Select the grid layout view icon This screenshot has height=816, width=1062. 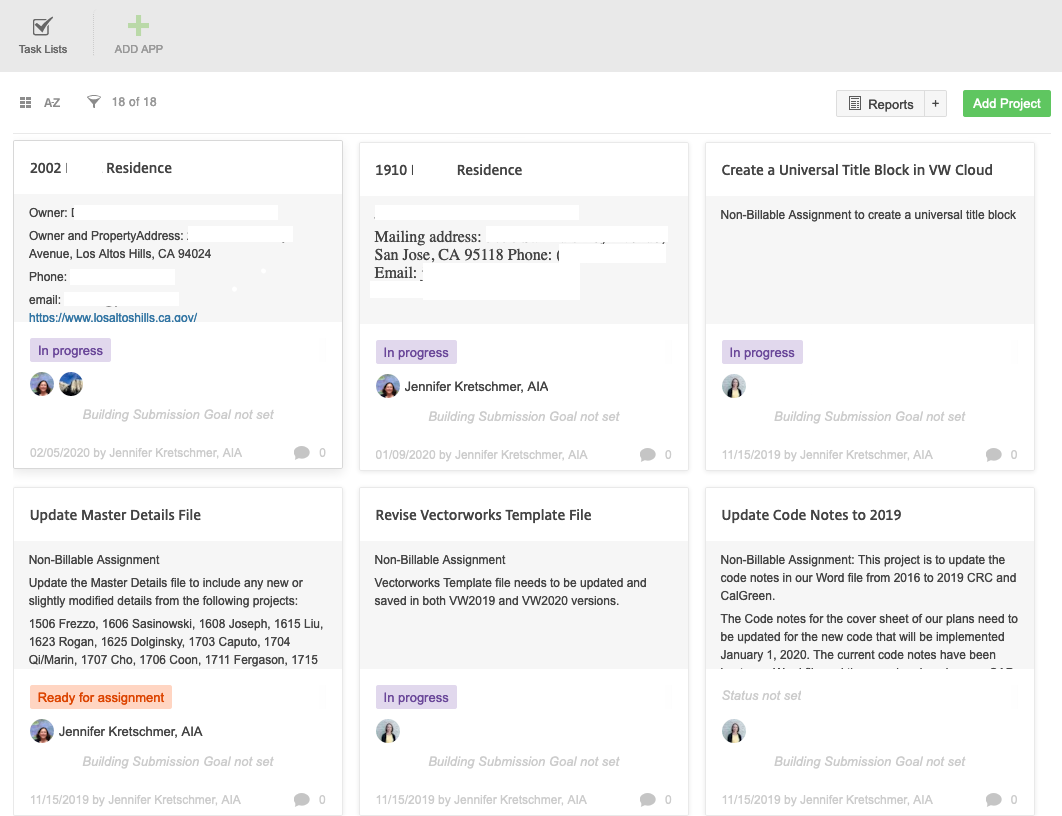pyautogui.click(x=25, y=101)
